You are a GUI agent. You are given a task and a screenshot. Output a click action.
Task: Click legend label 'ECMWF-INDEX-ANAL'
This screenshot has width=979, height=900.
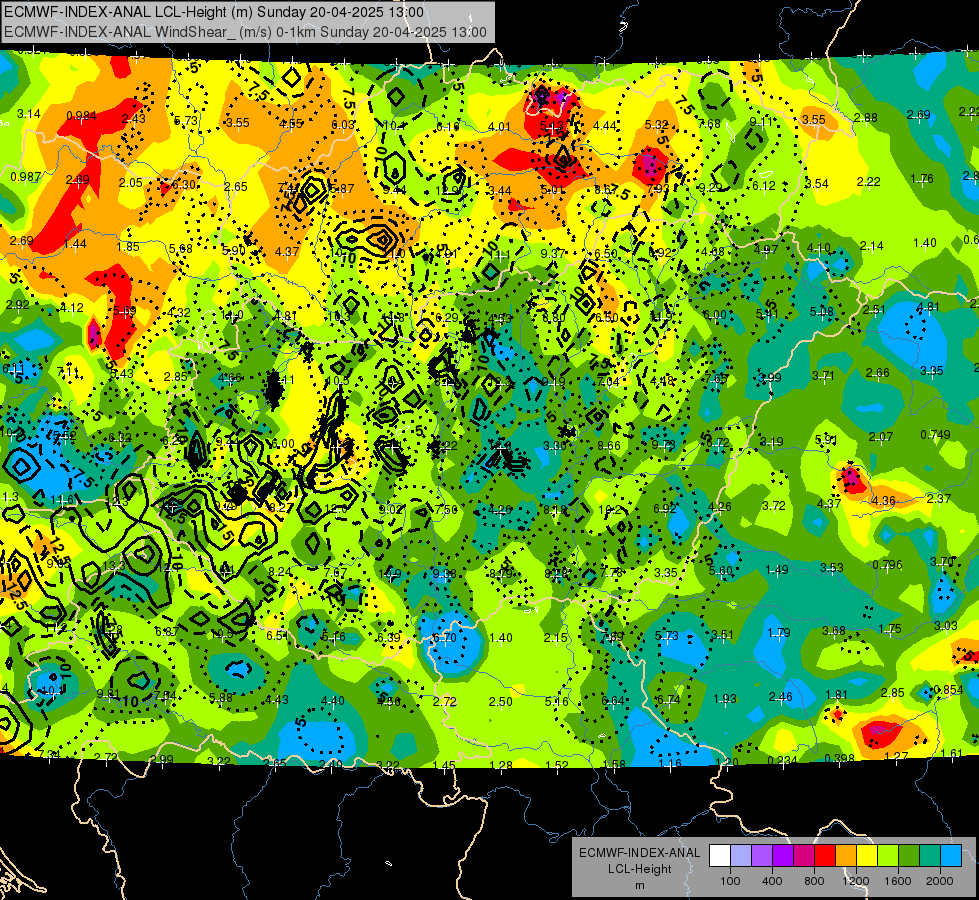pos(639,853)
